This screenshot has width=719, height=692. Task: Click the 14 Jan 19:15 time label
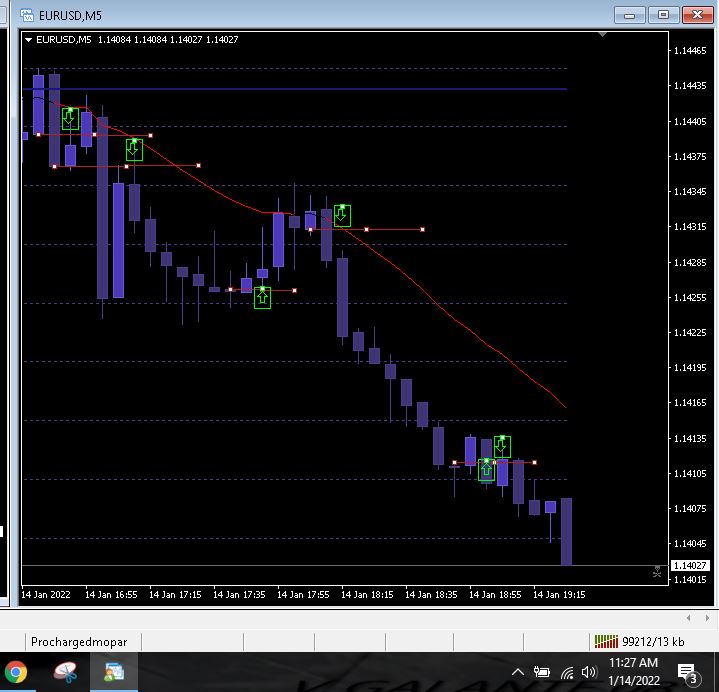coord(559,595)
